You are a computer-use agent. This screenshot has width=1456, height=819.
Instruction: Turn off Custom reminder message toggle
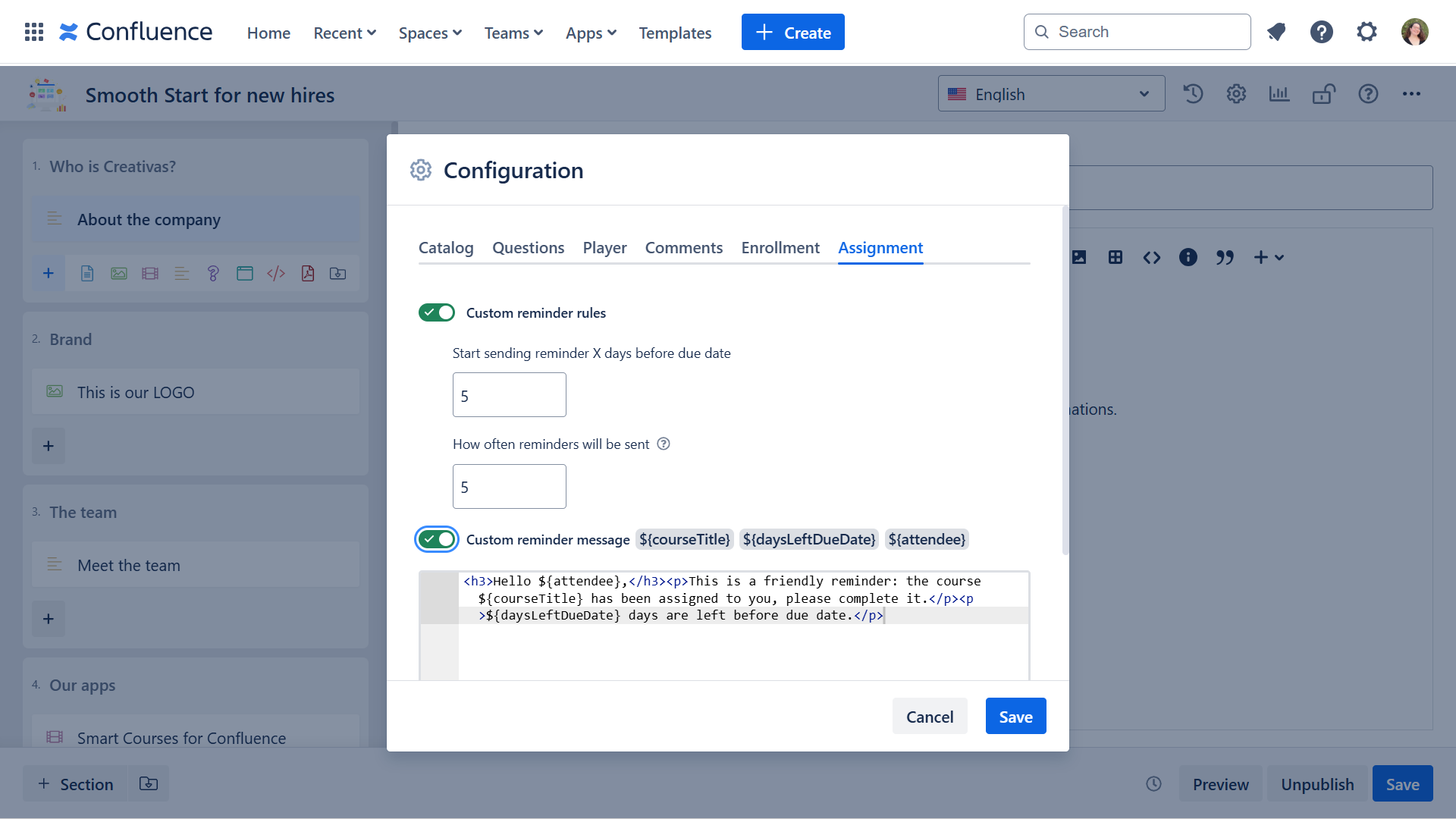(x=437, y=539)
